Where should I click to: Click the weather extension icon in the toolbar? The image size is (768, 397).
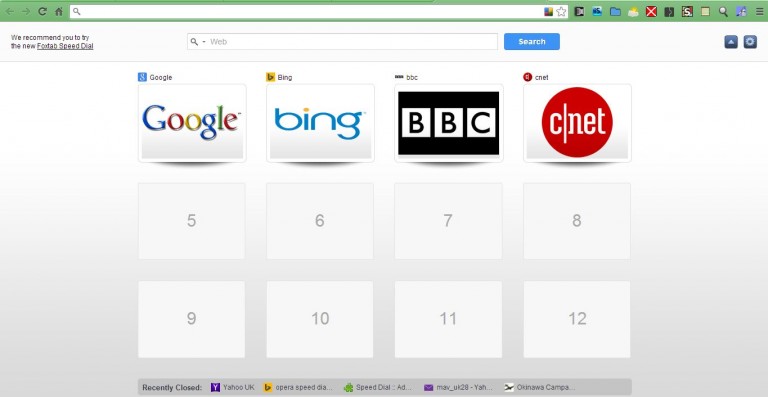(633, 12)
